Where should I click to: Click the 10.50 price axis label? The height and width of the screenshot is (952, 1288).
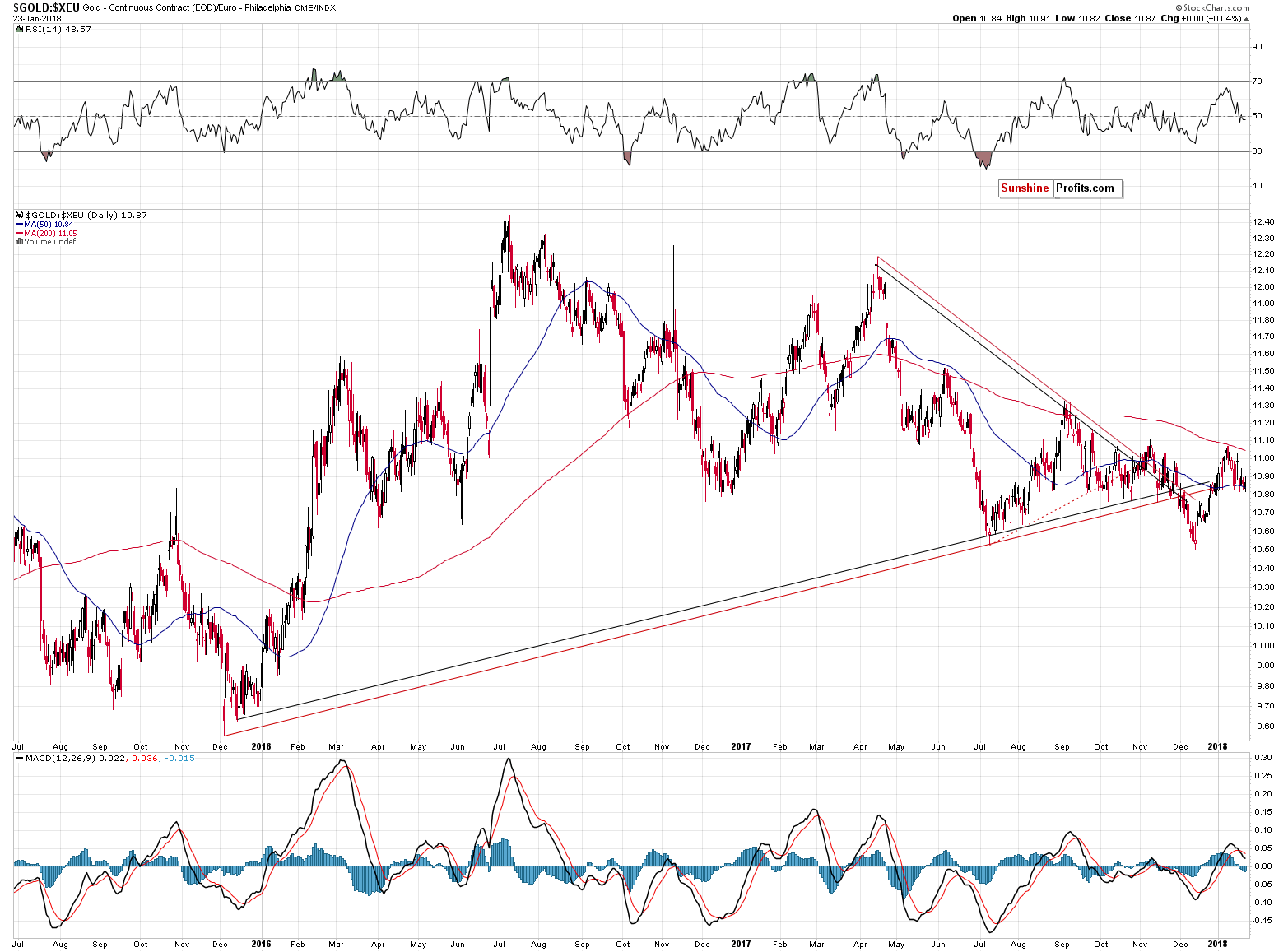1263,550
